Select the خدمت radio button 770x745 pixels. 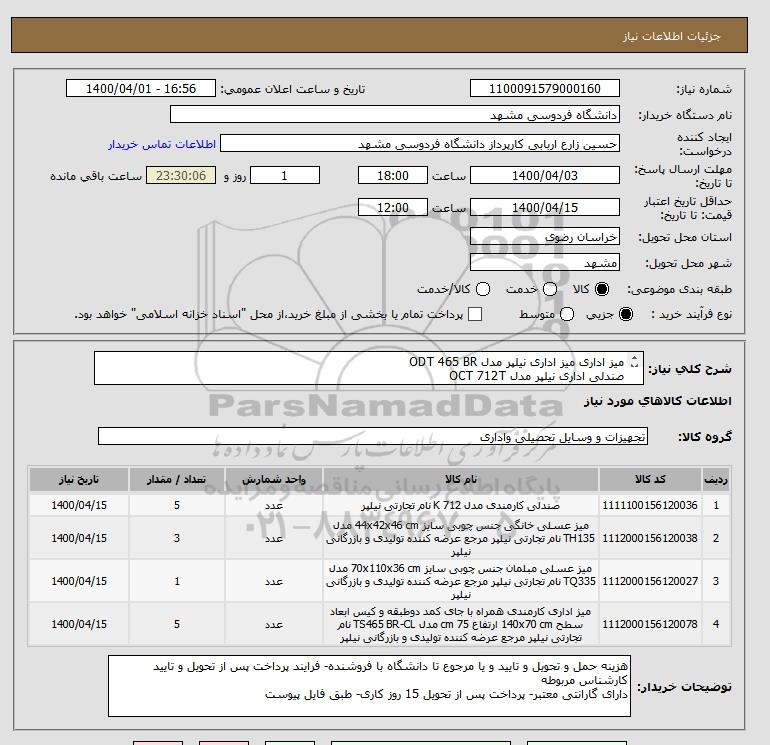[550, 289]
